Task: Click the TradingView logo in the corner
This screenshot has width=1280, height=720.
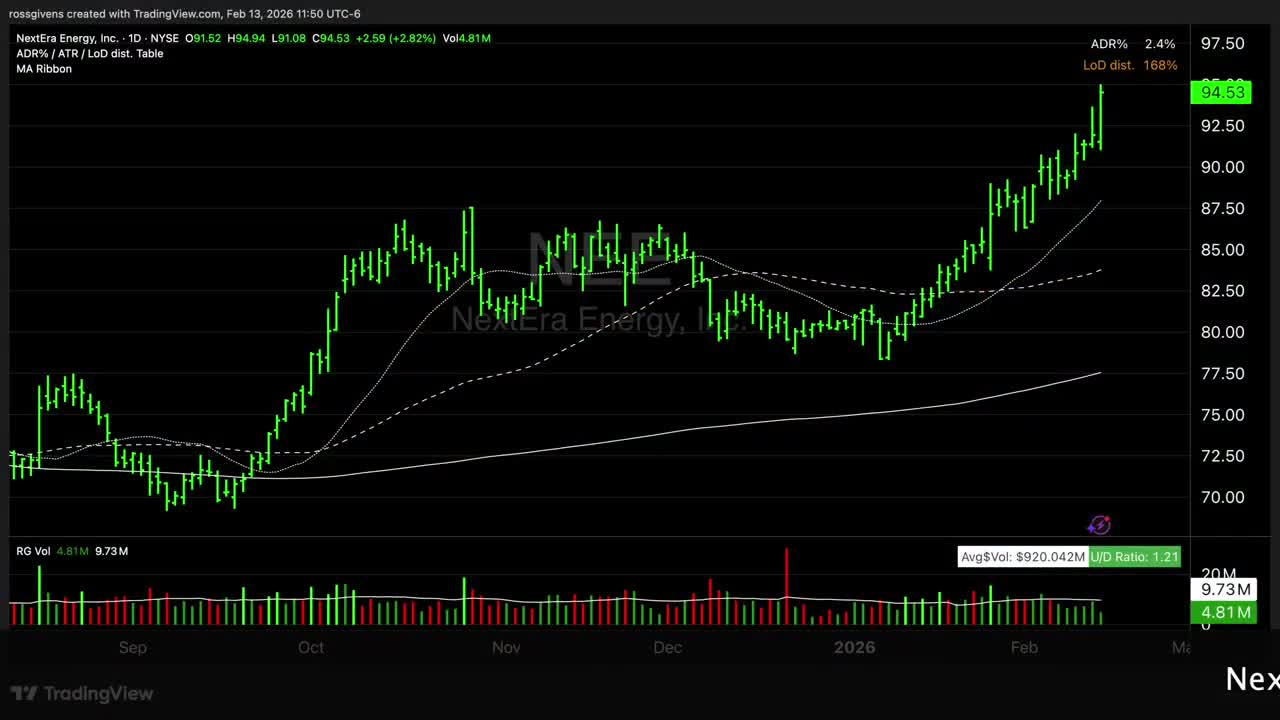Action: click(x=82, y=693)
